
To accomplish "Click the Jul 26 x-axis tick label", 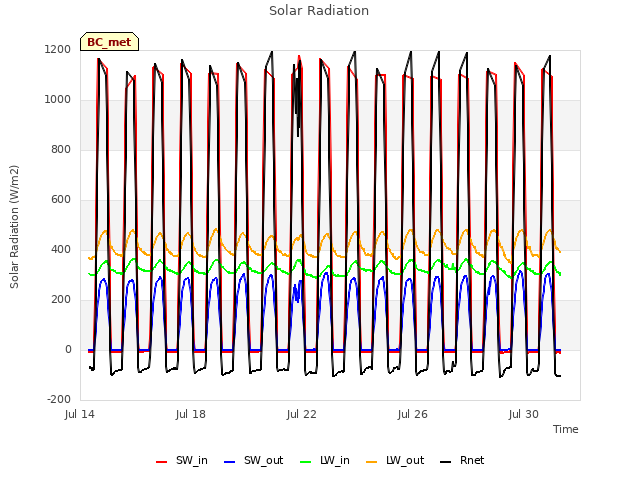I will 413,414.
